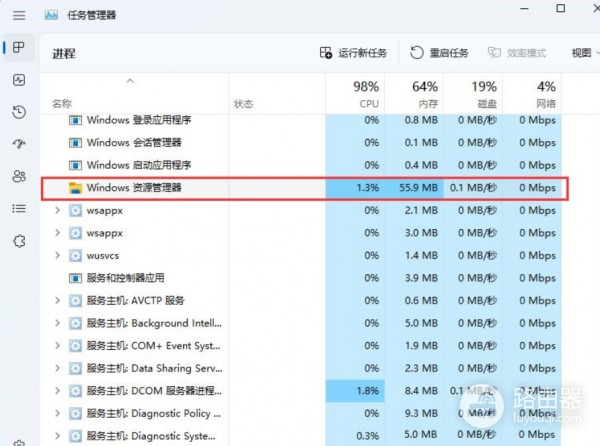The height and width of the screenshot is (446, 600).
Task: Expand the first wsappx process
Action: click(x=57, y=210)
